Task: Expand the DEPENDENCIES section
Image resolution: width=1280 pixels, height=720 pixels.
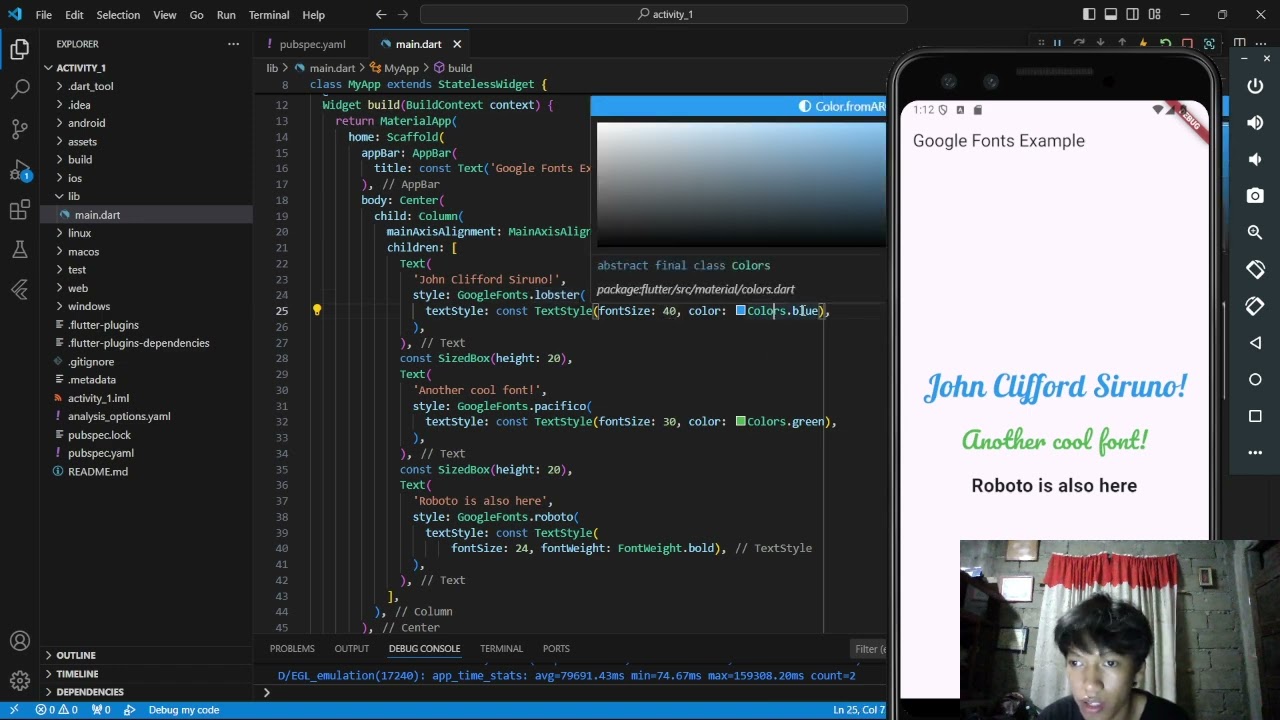Action: tap(90, 692)
